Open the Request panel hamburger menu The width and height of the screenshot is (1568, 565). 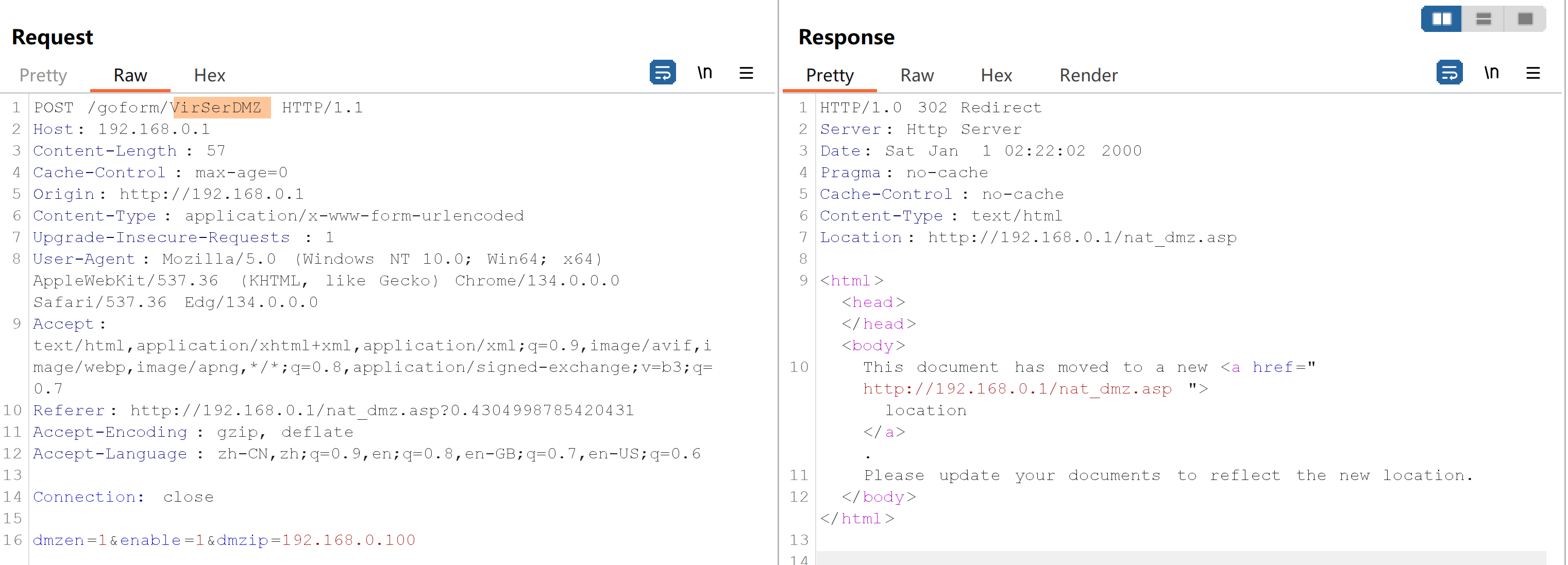coord(746,73)
